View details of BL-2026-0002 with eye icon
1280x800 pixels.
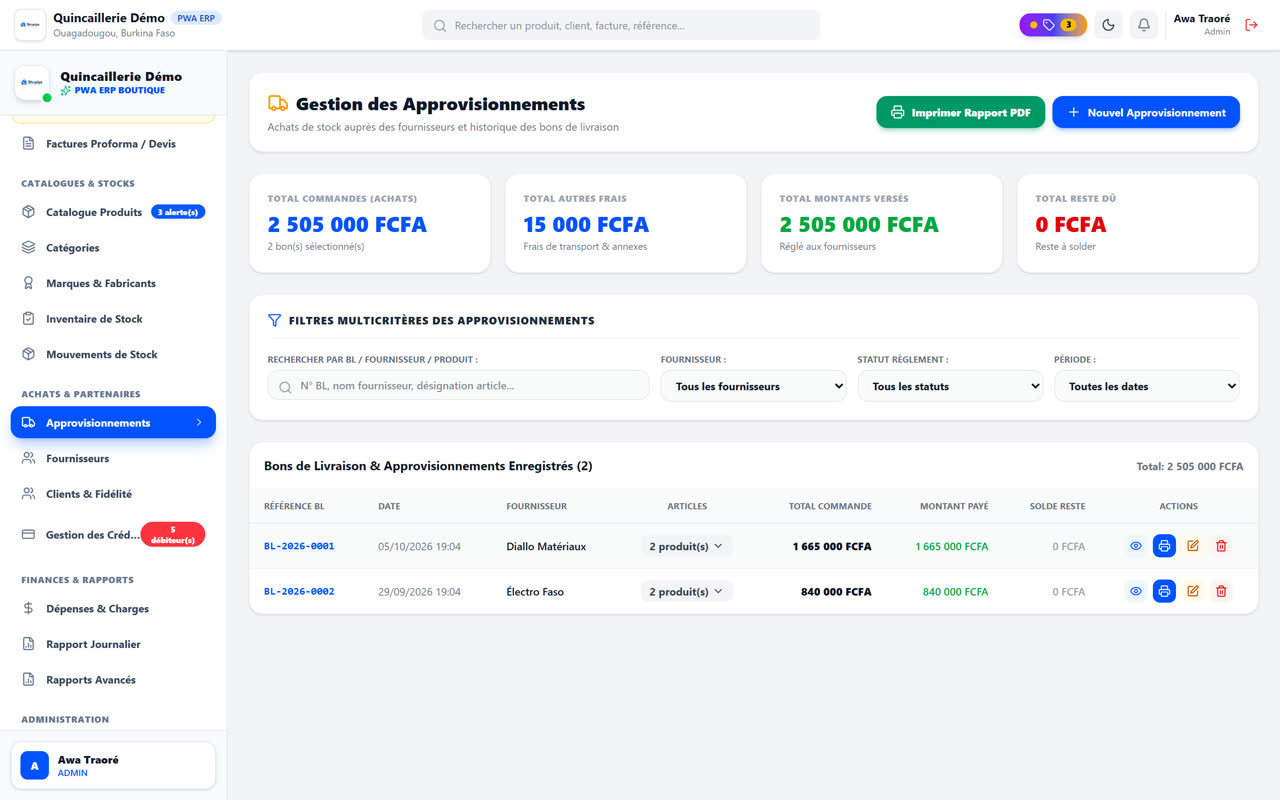[x=1136, y=591]
